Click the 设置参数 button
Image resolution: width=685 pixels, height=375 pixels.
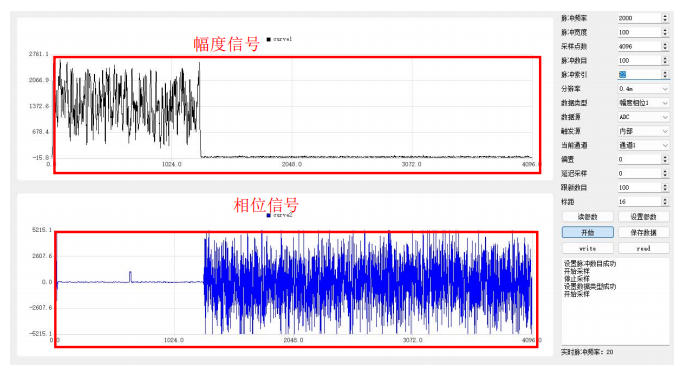(x=643, y=217)
